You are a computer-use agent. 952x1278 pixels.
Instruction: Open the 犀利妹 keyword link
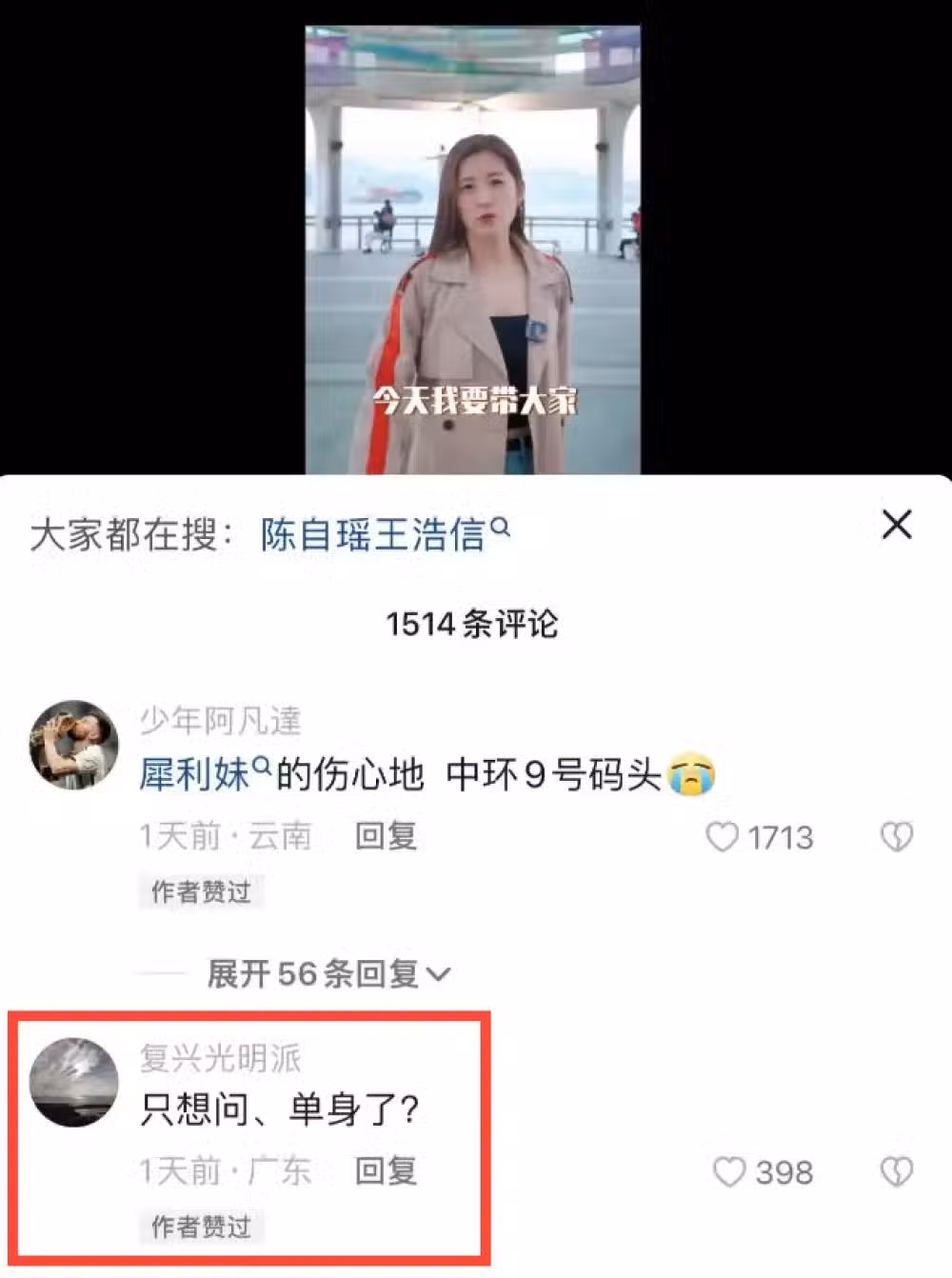click(195, 775)
